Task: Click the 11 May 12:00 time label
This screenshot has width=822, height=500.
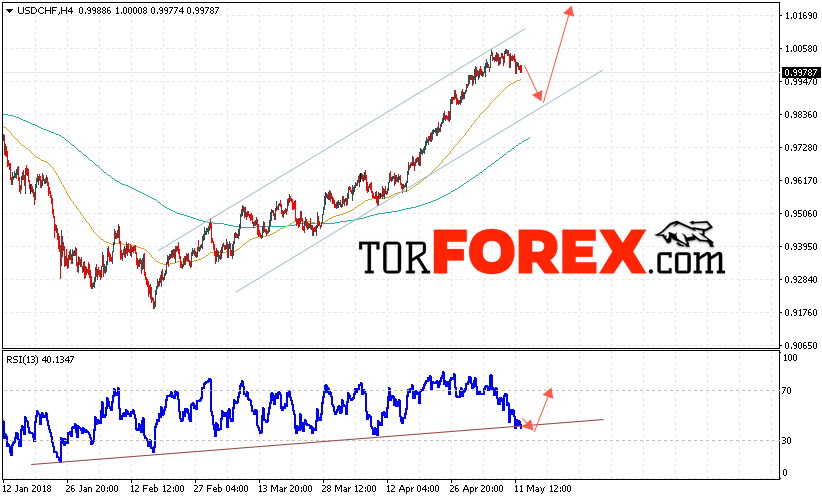Action: coord(542,488)
